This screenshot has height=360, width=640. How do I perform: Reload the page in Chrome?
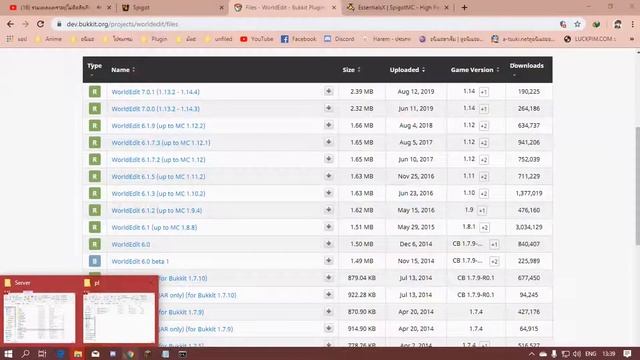pyautogui.click(x=40, y=24)
